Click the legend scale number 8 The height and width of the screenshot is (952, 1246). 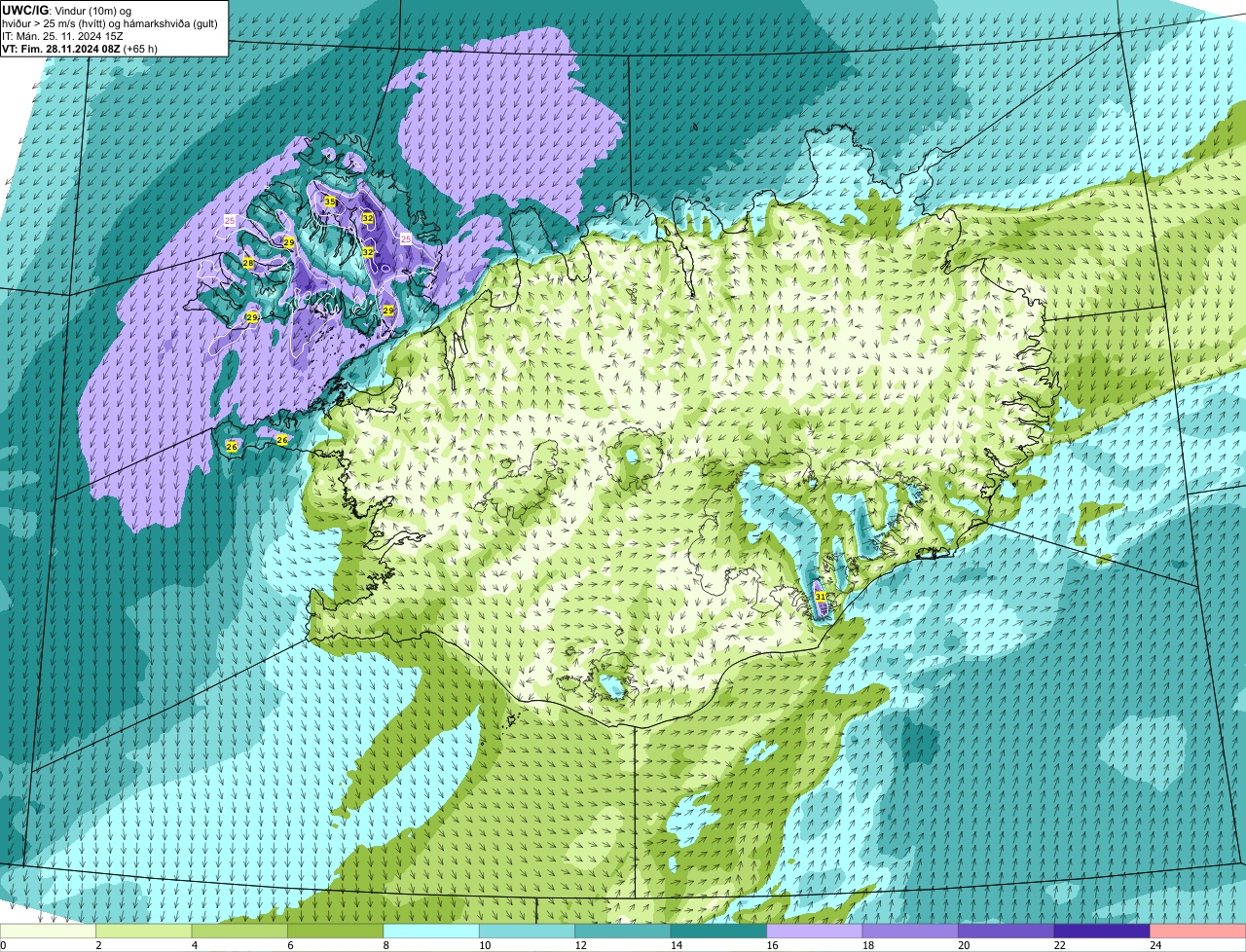(386, 945)
